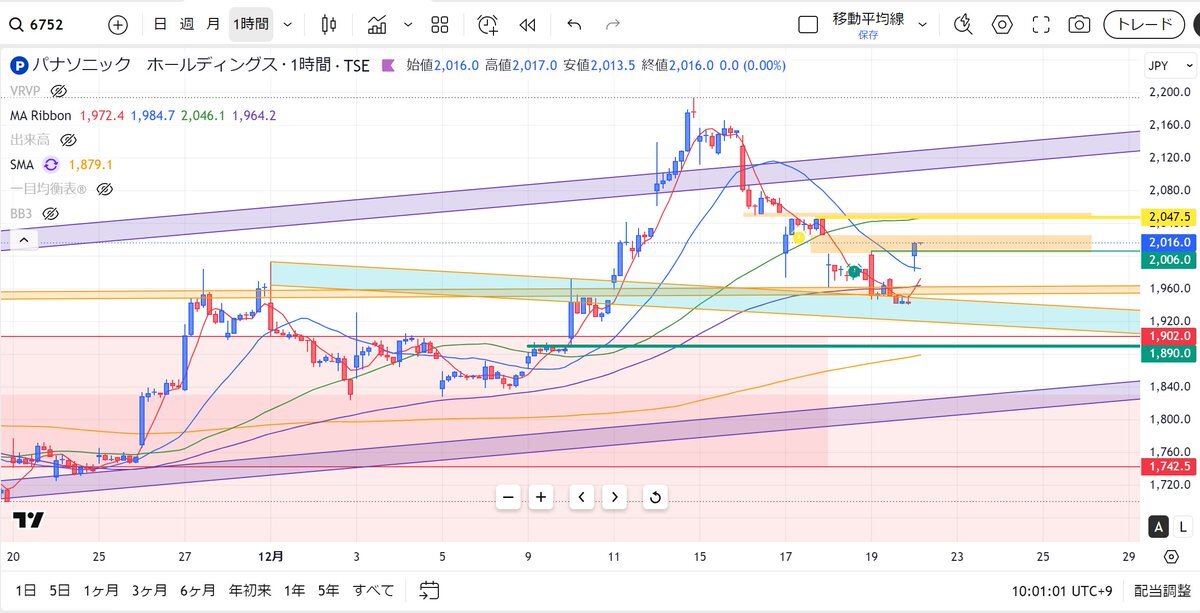
Task: Create an alert with the alarm icon
Action: (x=487, y=24)
